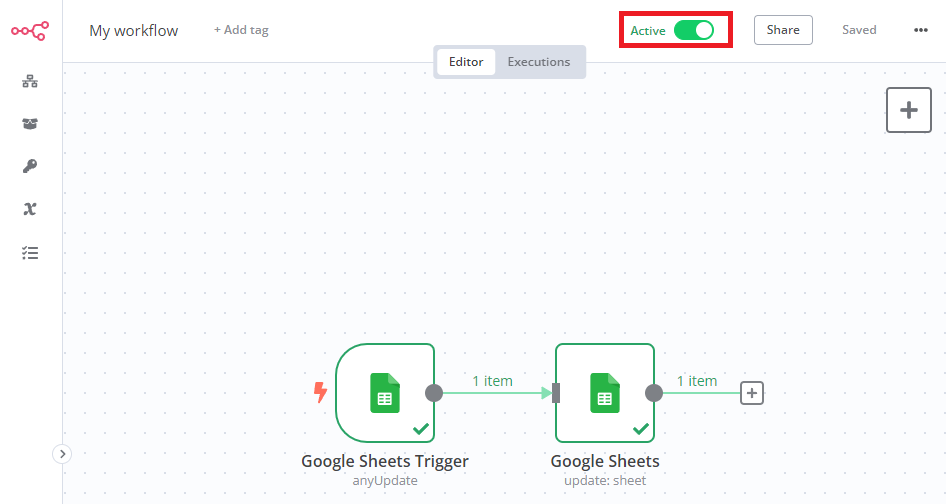
Task: Click the '1 item' label between nodes
Action: coord(492,381)
